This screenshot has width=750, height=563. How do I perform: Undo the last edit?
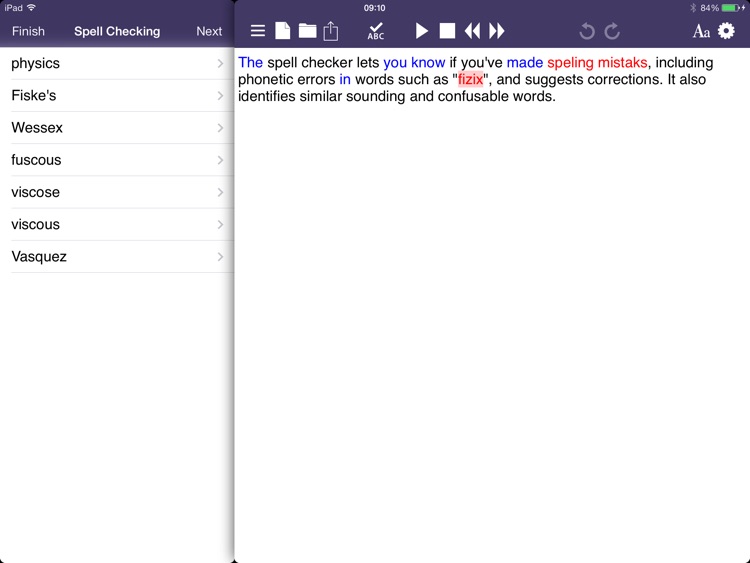(x=587, y=32)
